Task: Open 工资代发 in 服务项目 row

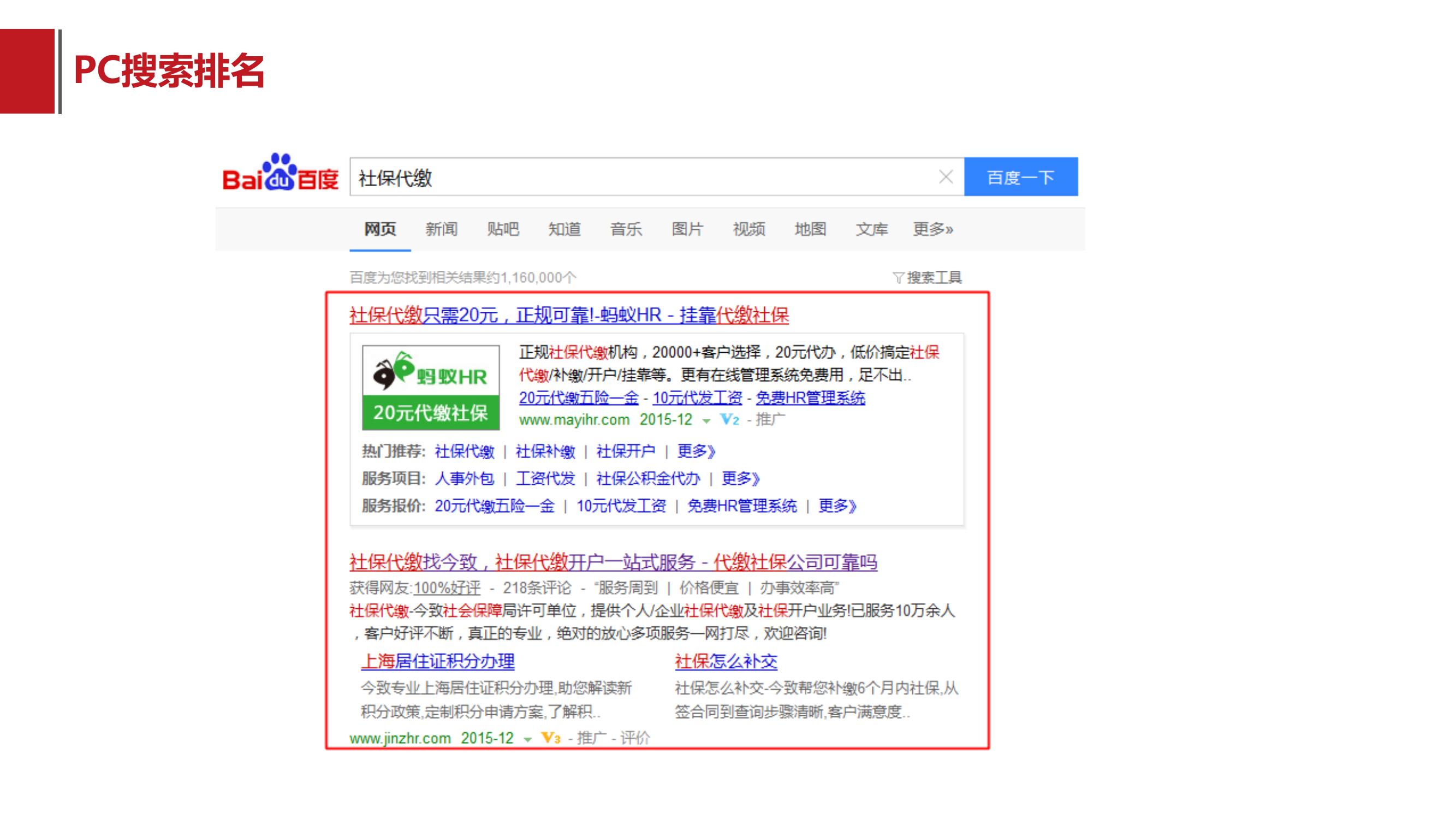Action: [x=545, y=479]
